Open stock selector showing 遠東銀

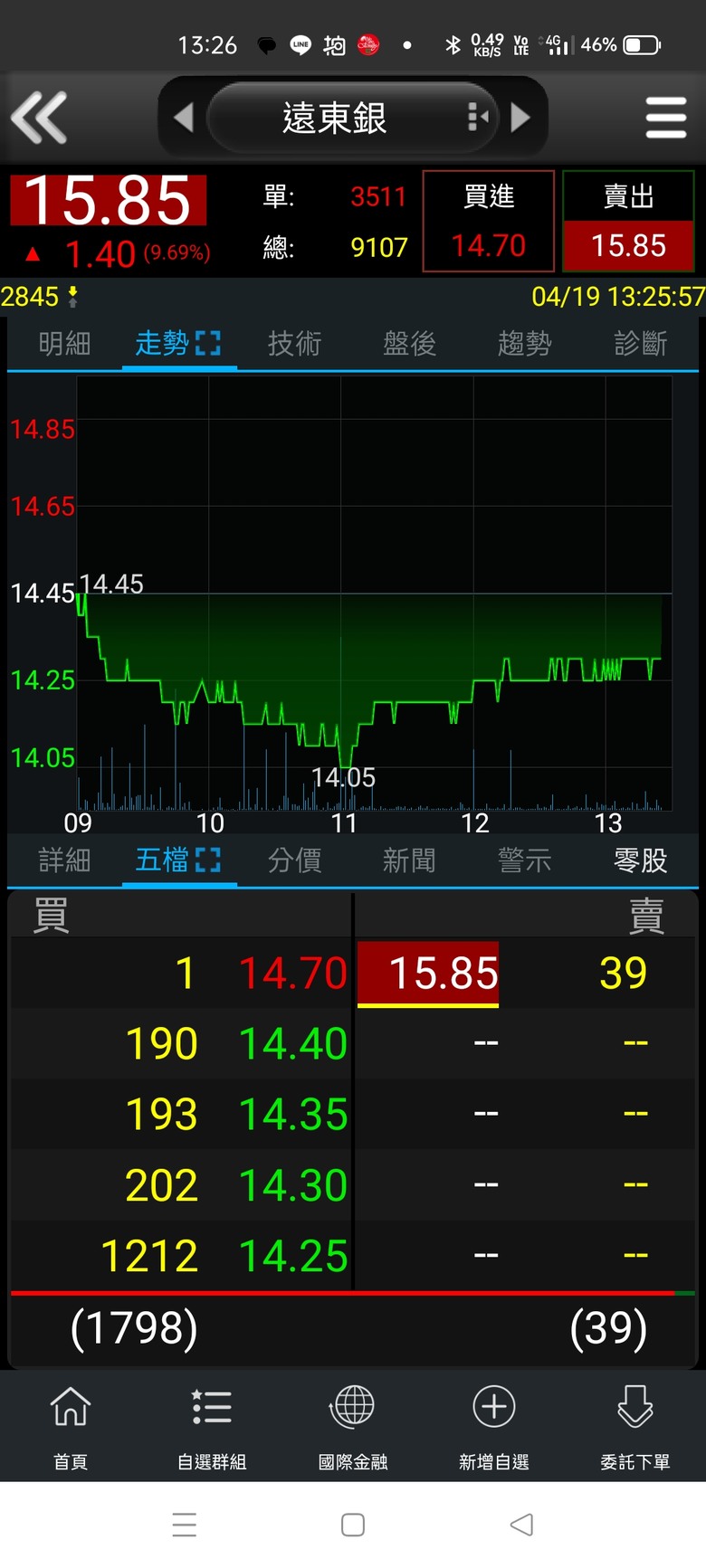pos(352,118)
